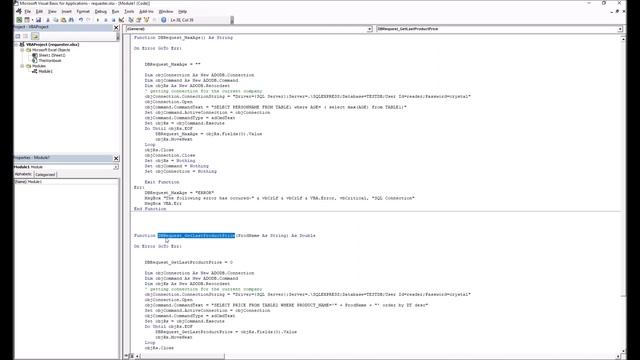
Task: Click the Excel icon left of File menu
Action: [19, 11]
